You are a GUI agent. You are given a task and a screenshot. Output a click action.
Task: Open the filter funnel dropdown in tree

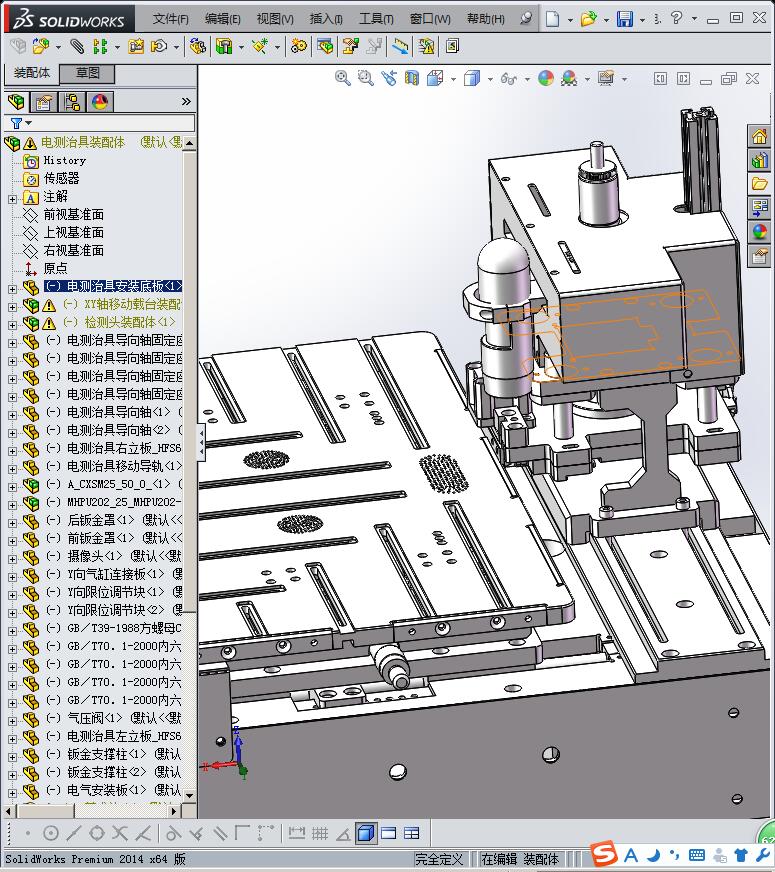click(21, 123)
